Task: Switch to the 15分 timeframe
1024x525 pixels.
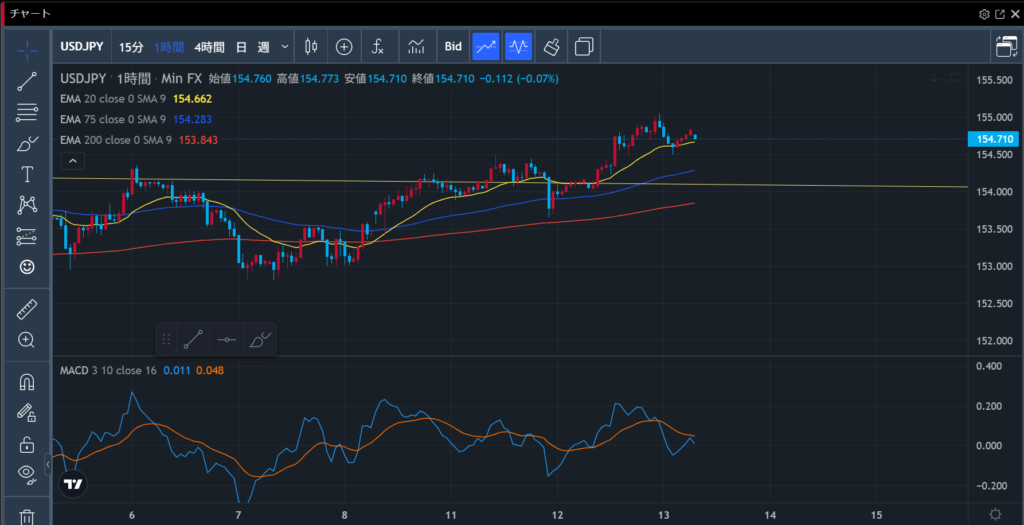Action: tap(131, 47)
